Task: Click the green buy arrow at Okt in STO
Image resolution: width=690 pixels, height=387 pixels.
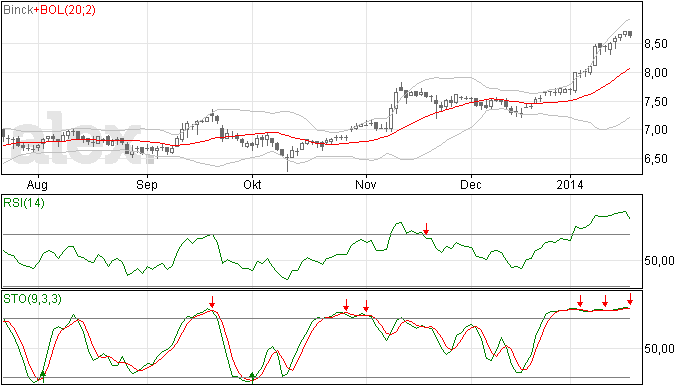Action: tap(252, 377)
